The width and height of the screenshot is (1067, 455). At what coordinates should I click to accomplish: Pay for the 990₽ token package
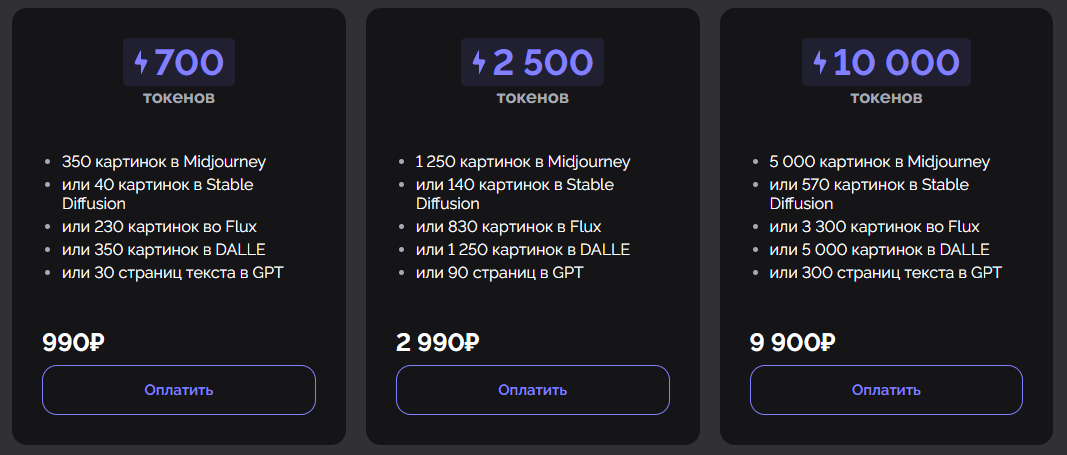click(179, 390)
